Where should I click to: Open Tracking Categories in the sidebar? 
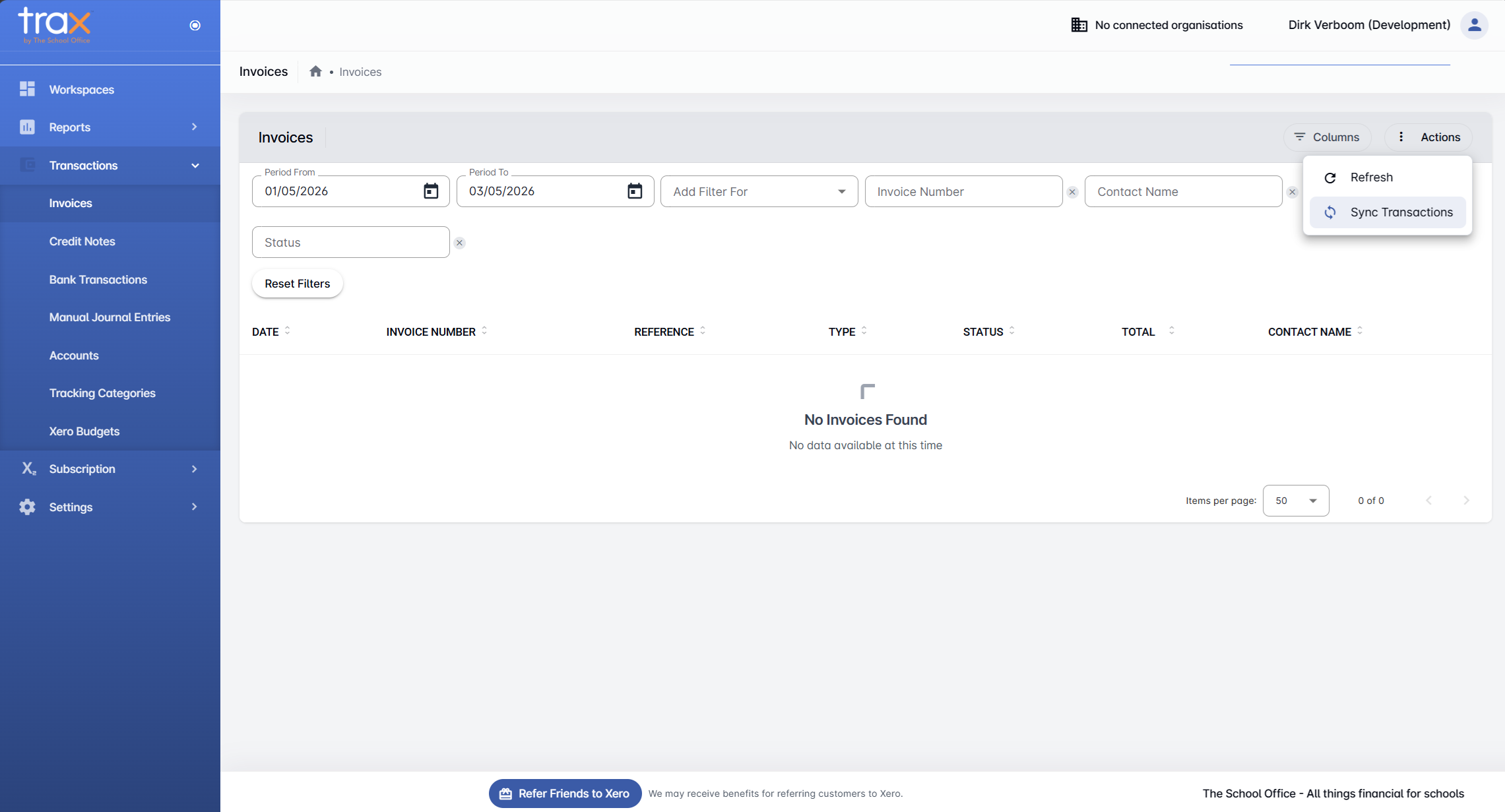point(110,393)
